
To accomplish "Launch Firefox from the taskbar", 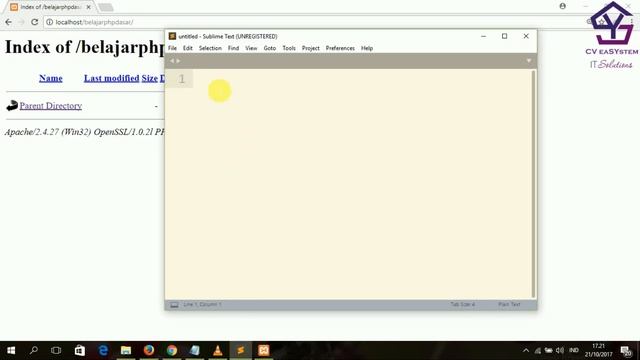I will tap(149, 351).
